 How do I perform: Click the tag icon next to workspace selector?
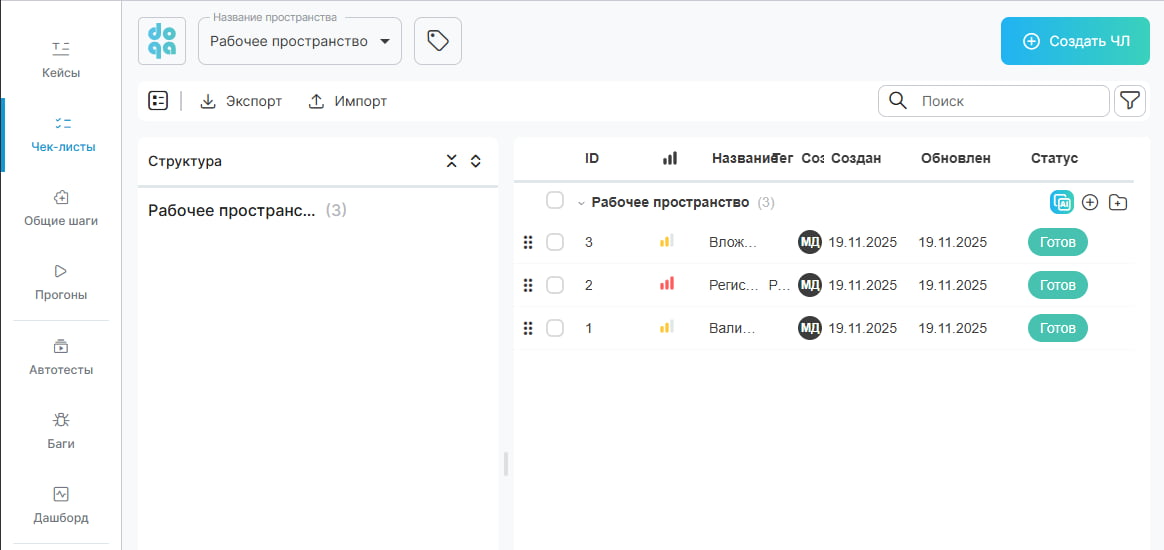[437, 41]
